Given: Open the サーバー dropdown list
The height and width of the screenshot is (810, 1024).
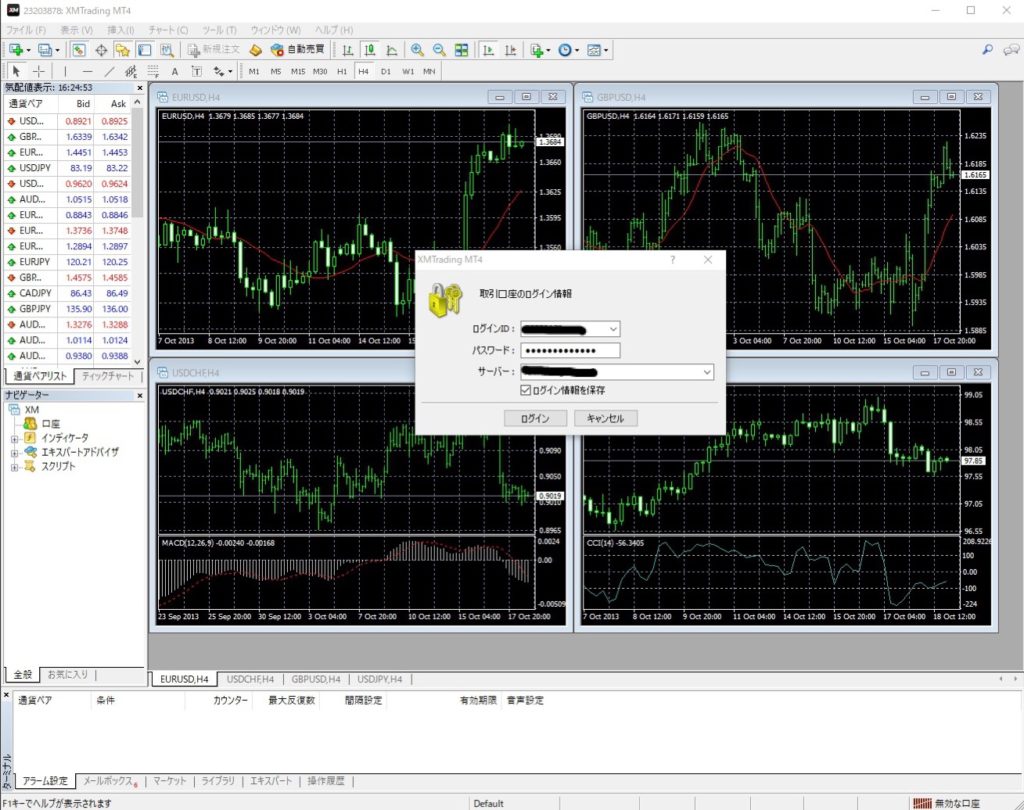Looking at the screenshot, I should point(708,372).
